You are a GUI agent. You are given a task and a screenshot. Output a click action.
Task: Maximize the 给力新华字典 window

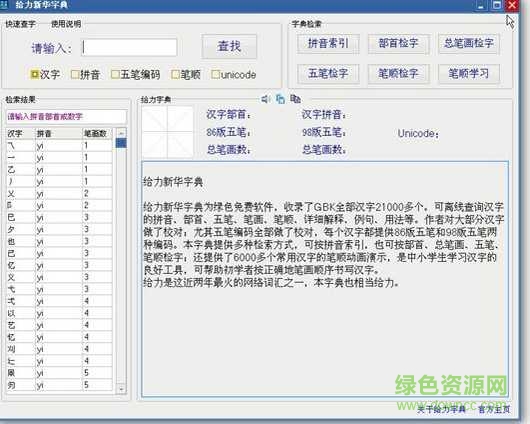coord(497,5)
